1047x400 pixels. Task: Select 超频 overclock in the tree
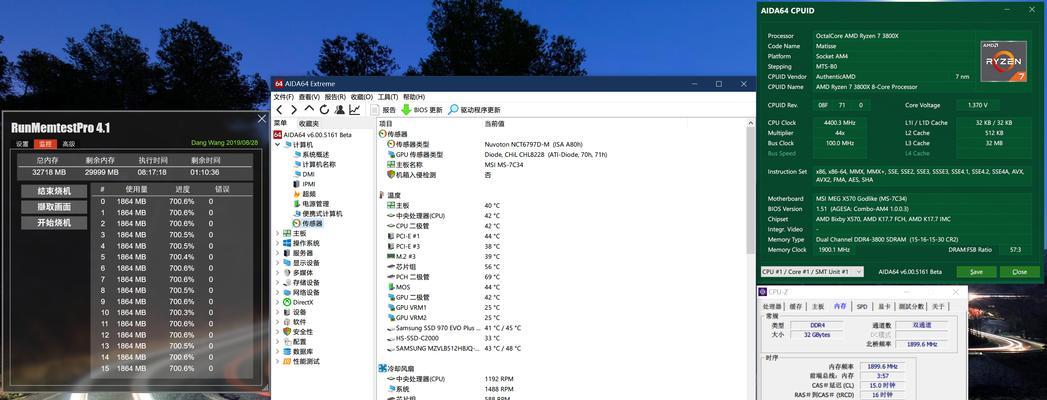click(x=304, y=194)
